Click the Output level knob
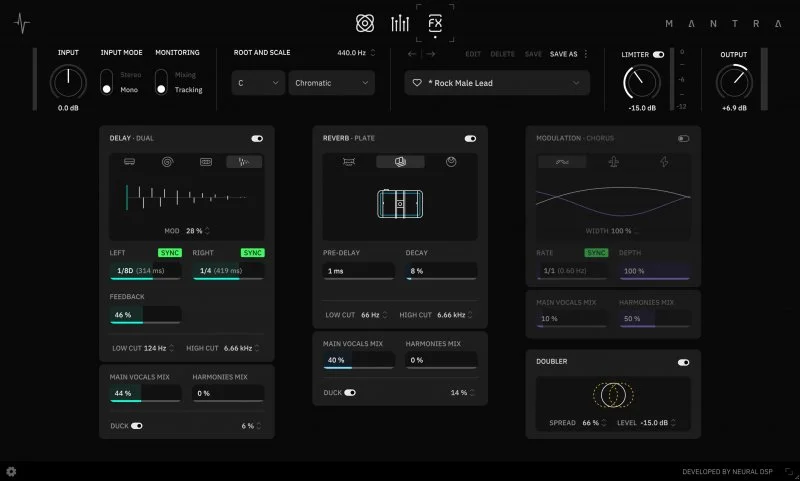Image resolution: width=800 pixels, height=481 pixels. [734, 83]
